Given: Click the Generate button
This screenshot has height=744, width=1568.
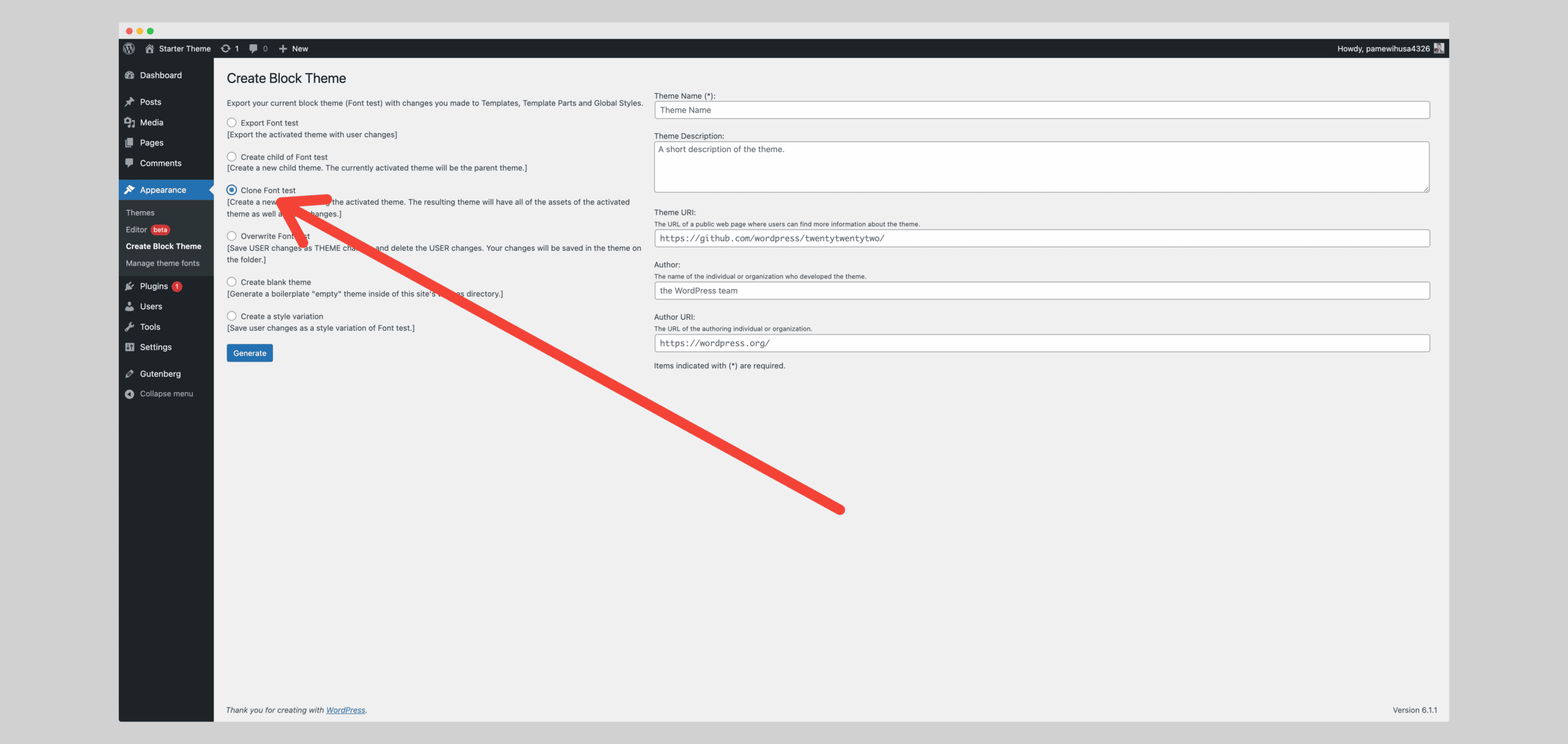Looking at the screenshot, I should 250,353.
